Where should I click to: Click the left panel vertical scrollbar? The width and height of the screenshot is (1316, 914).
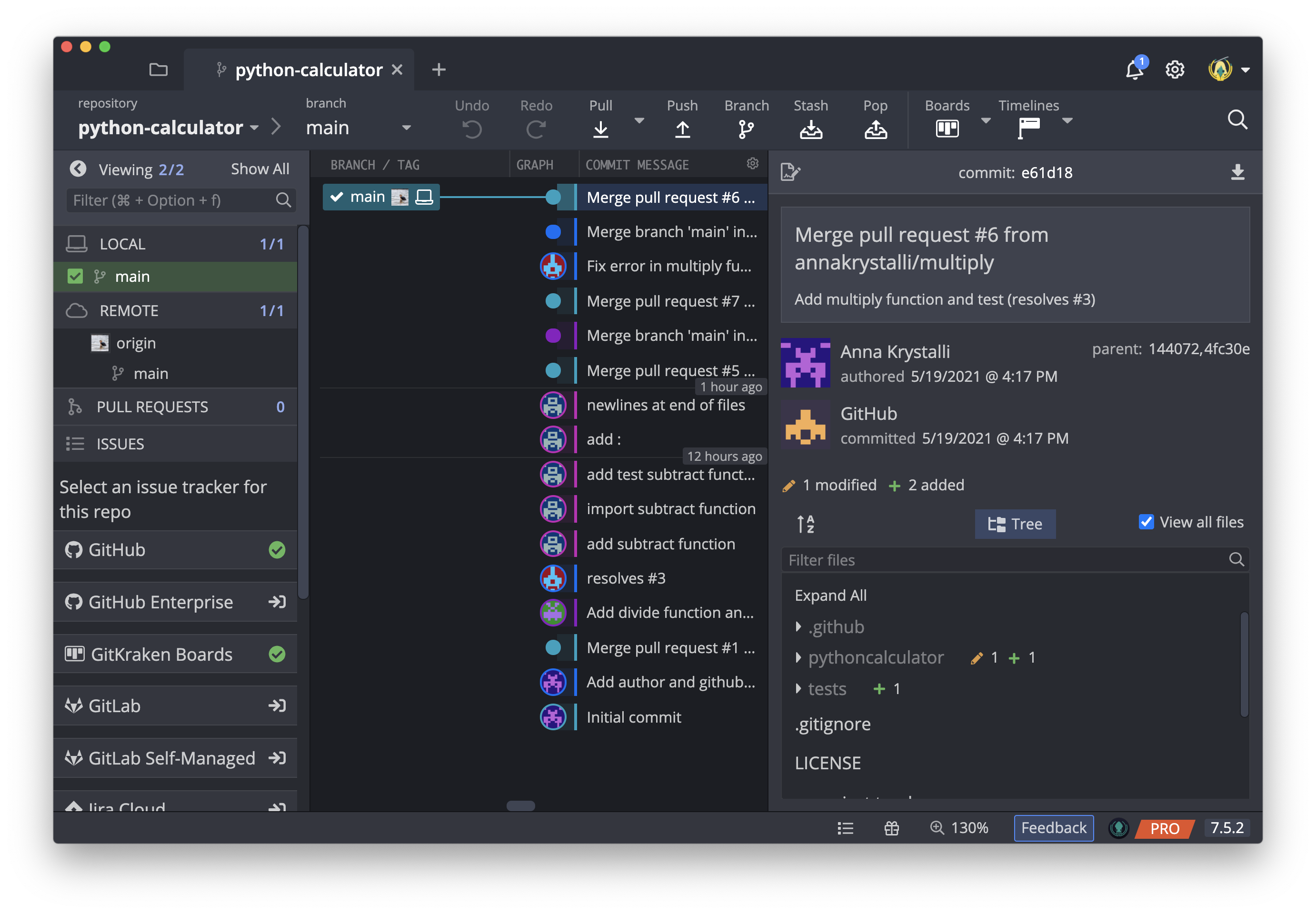(303, 412)
